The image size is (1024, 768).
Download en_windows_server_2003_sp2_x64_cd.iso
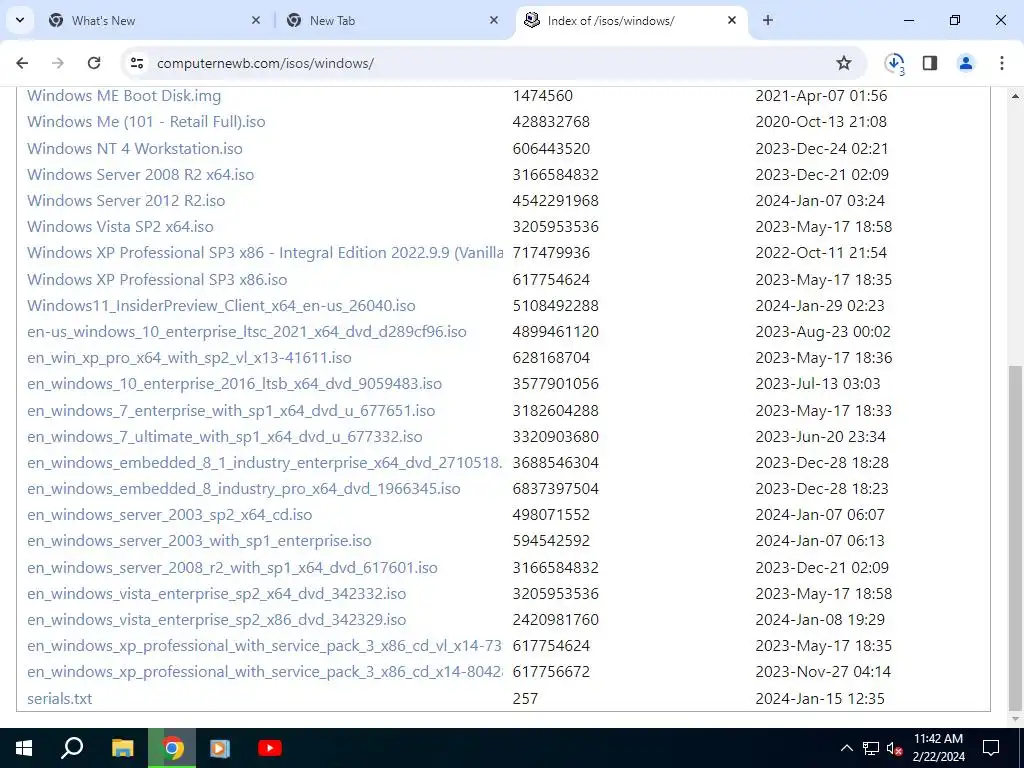170,515
